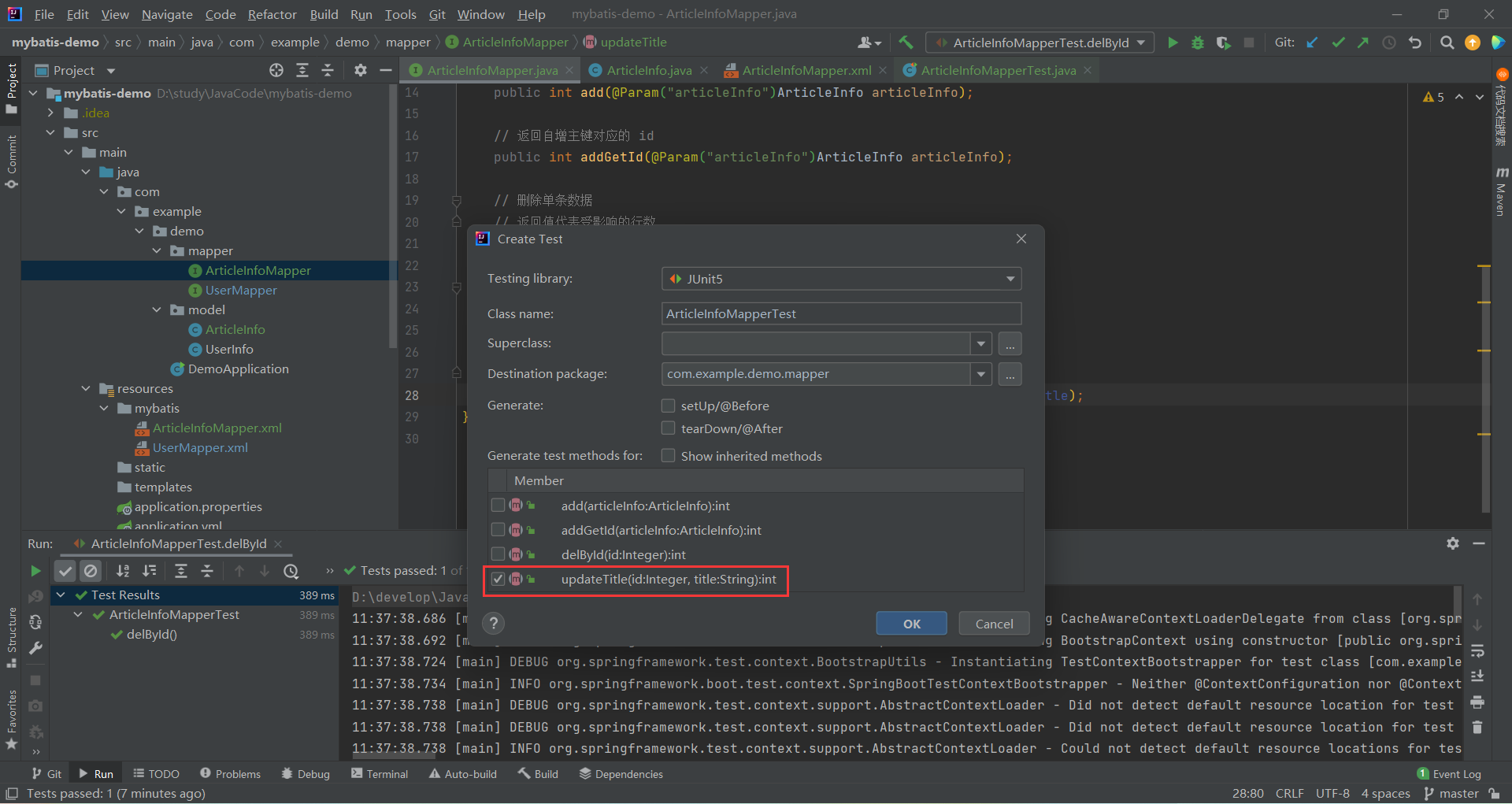Confirm Create Test with OK
This screenshot has height=804, width=1512.
[912, 624]
